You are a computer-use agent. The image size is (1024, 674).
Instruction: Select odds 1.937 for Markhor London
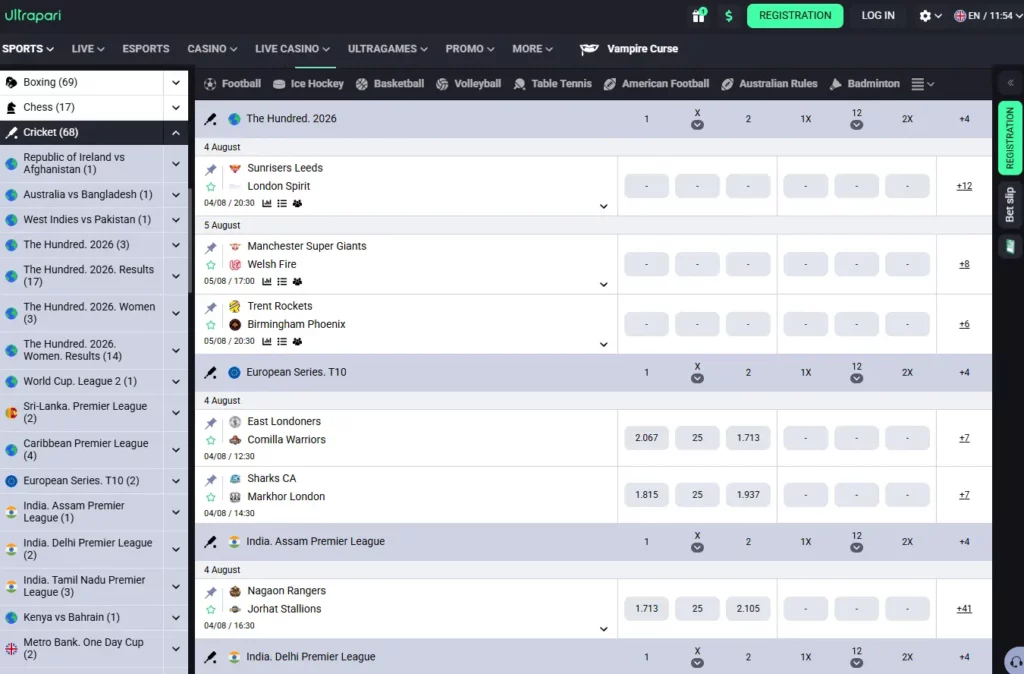(x=748, y=494)
